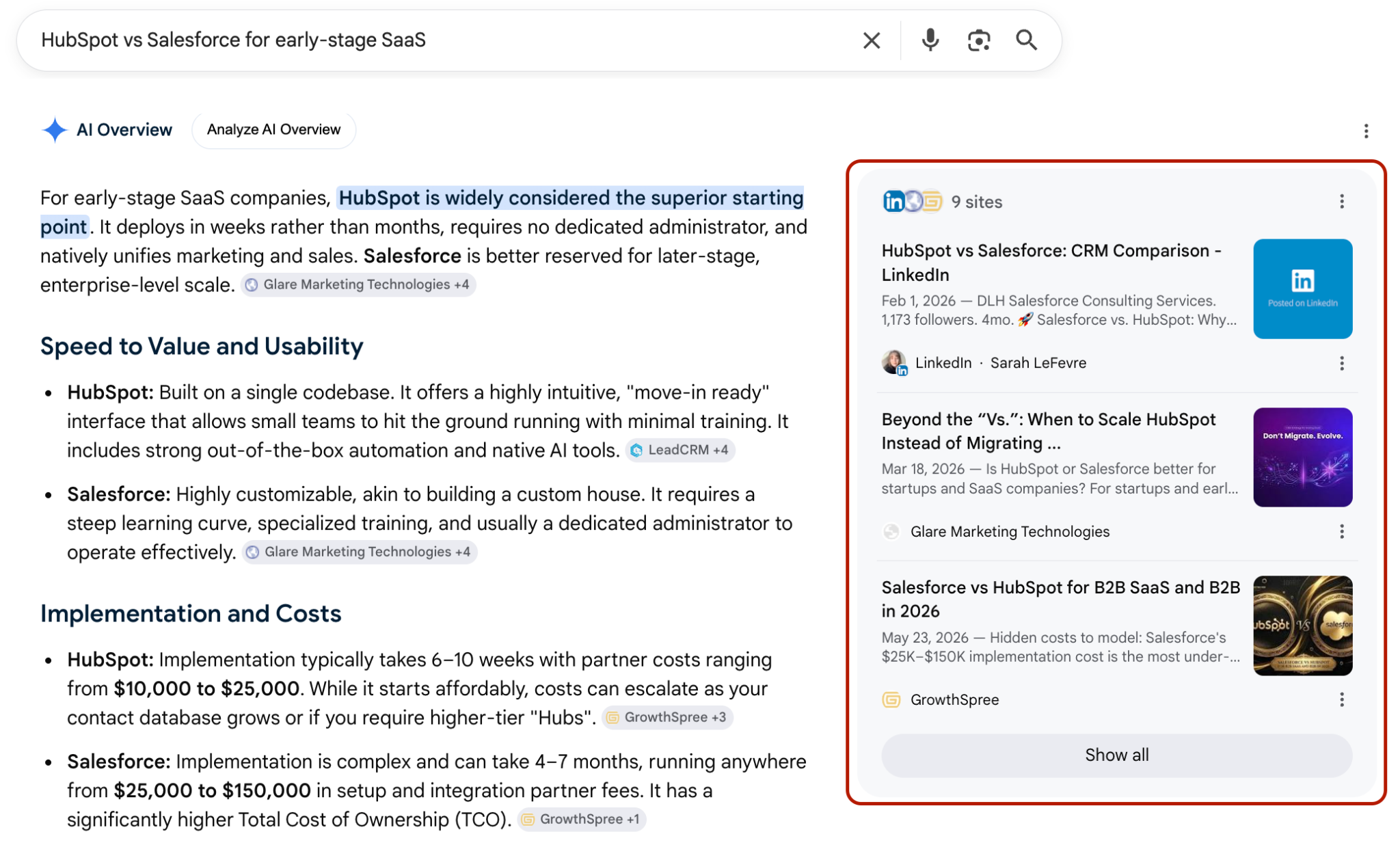
Task: Open the 9 sites panel more-options menu
Action: 1341,202
